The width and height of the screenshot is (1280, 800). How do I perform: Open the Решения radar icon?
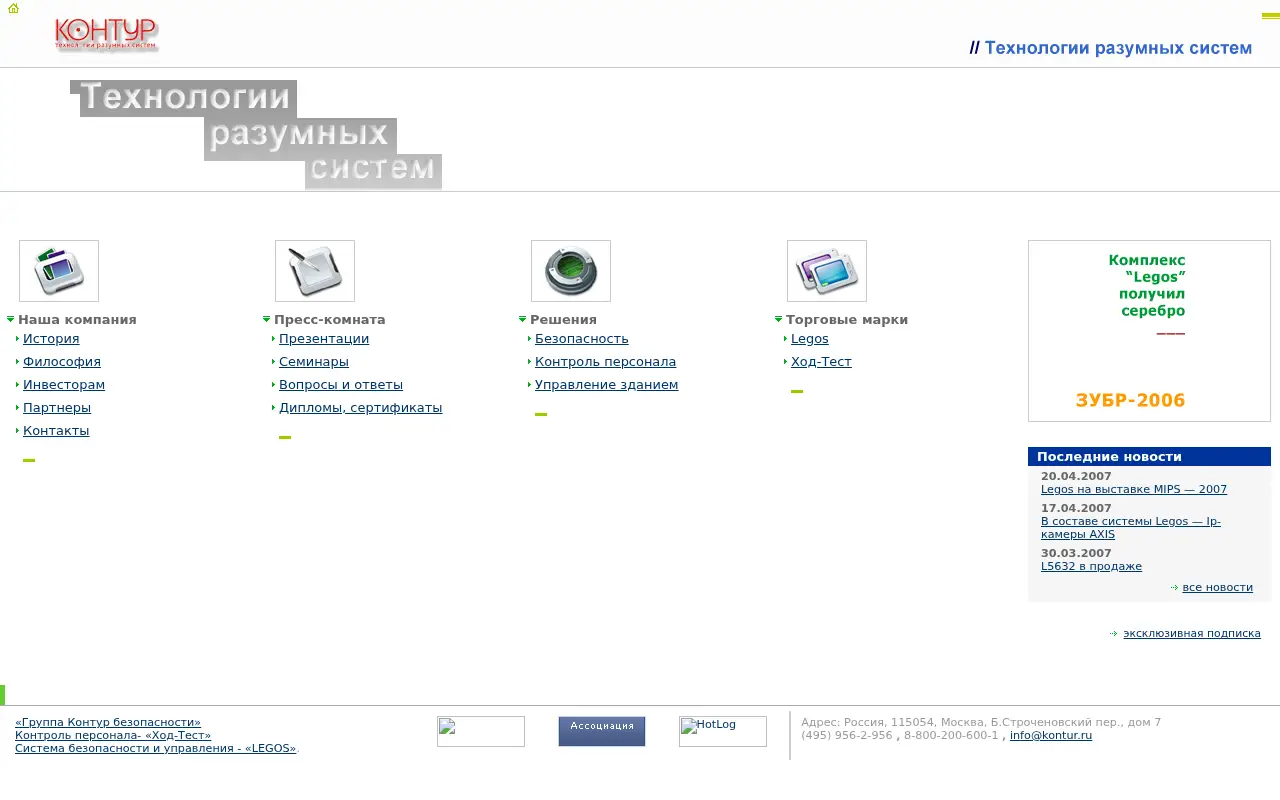[x=571, y=271]
